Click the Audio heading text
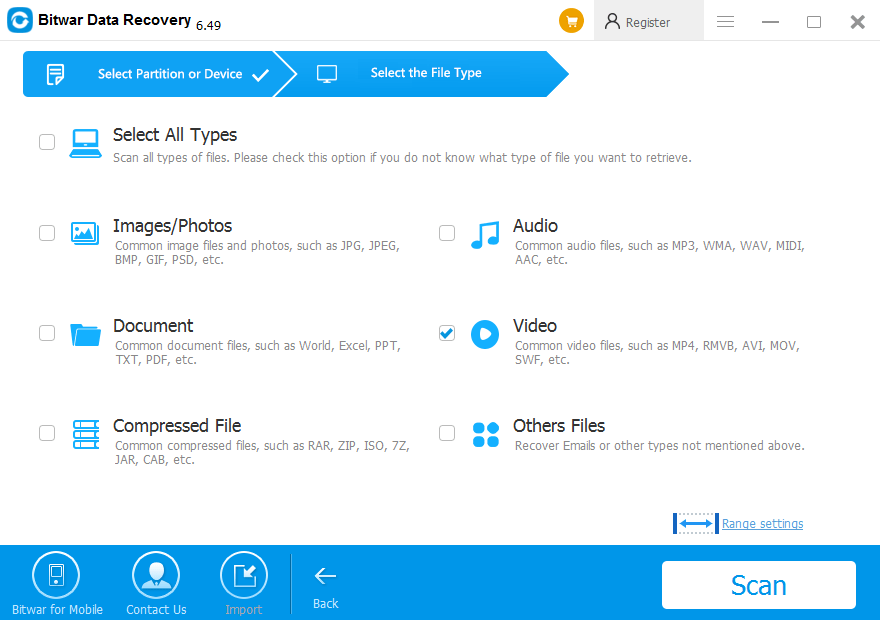The height and width of the screenshot is (620, 880). [535, 226]
